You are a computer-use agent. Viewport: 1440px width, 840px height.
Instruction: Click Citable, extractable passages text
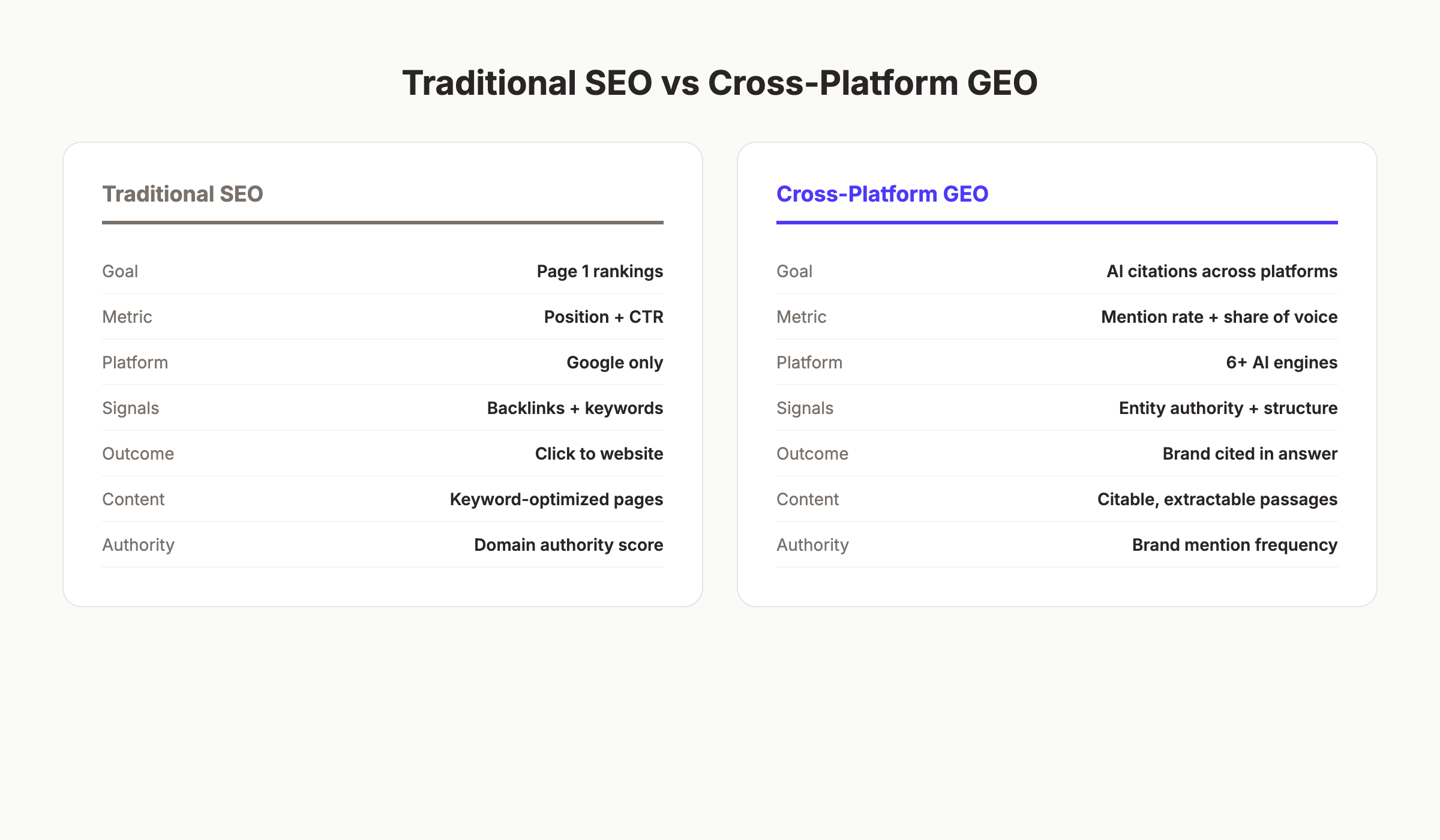pos(1216,499)
